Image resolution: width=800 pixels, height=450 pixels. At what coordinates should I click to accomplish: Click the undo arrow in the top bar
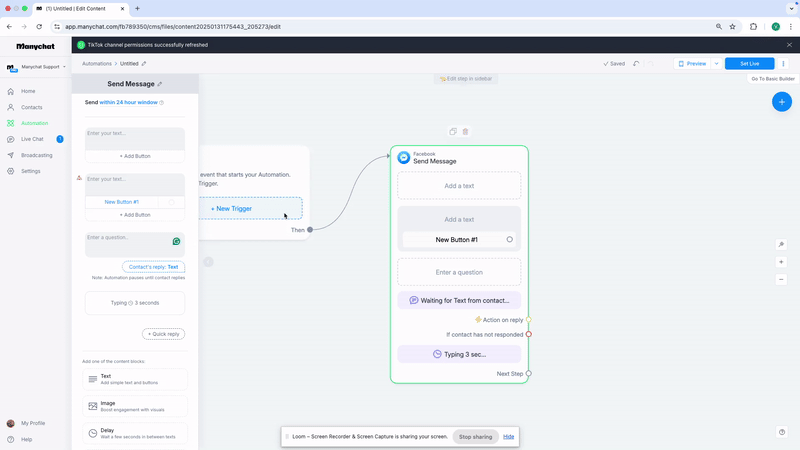point(637,63)
